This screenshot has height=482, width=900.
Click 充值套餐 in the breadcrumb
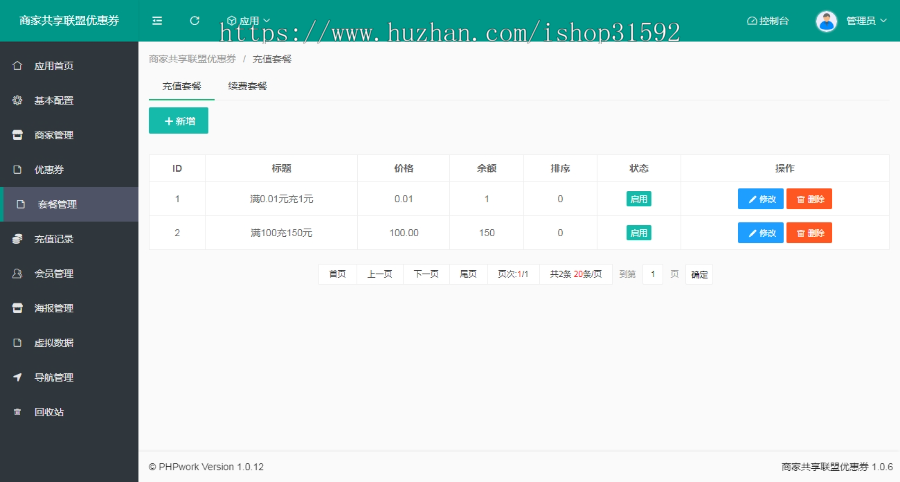(272, 59)
